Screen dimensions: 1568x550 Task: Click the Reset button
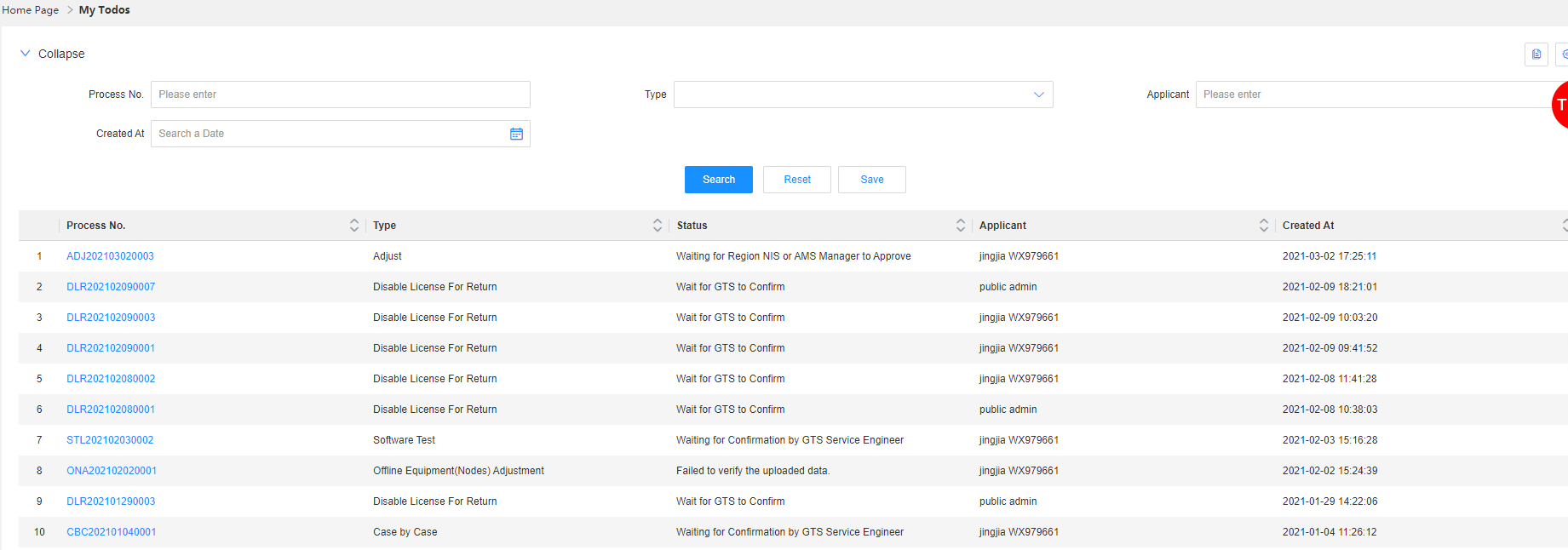[x=796, y=180]
